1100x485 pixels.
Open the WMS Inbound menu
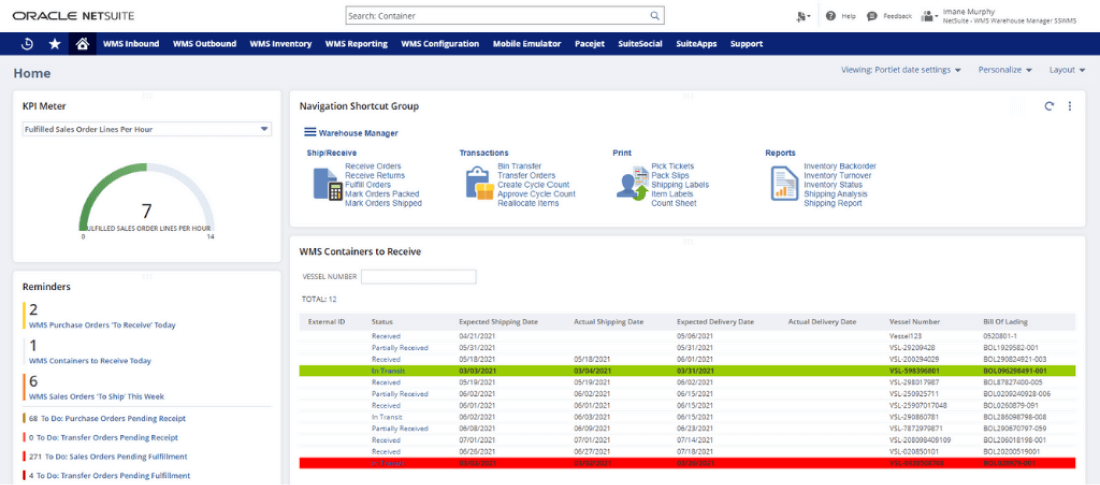click(x=131, y=44)
